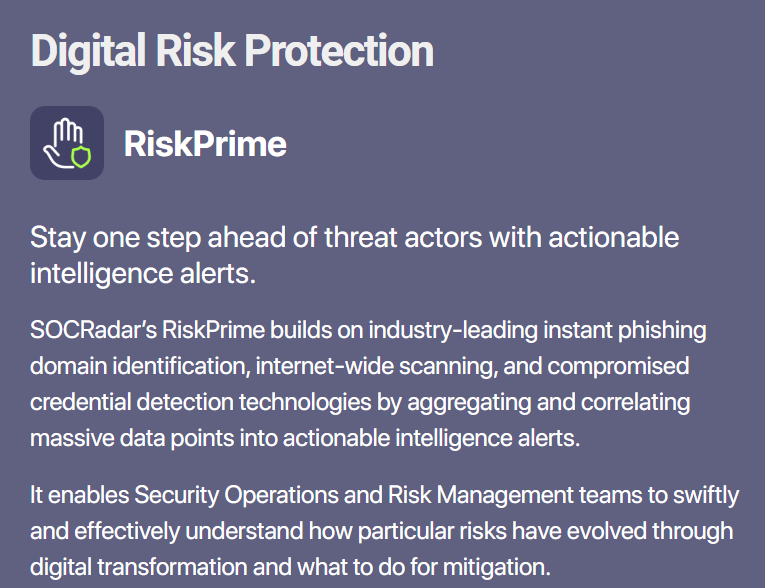Select the Digital Risk Protection heading
765x588 pixels.
point(232,52)
